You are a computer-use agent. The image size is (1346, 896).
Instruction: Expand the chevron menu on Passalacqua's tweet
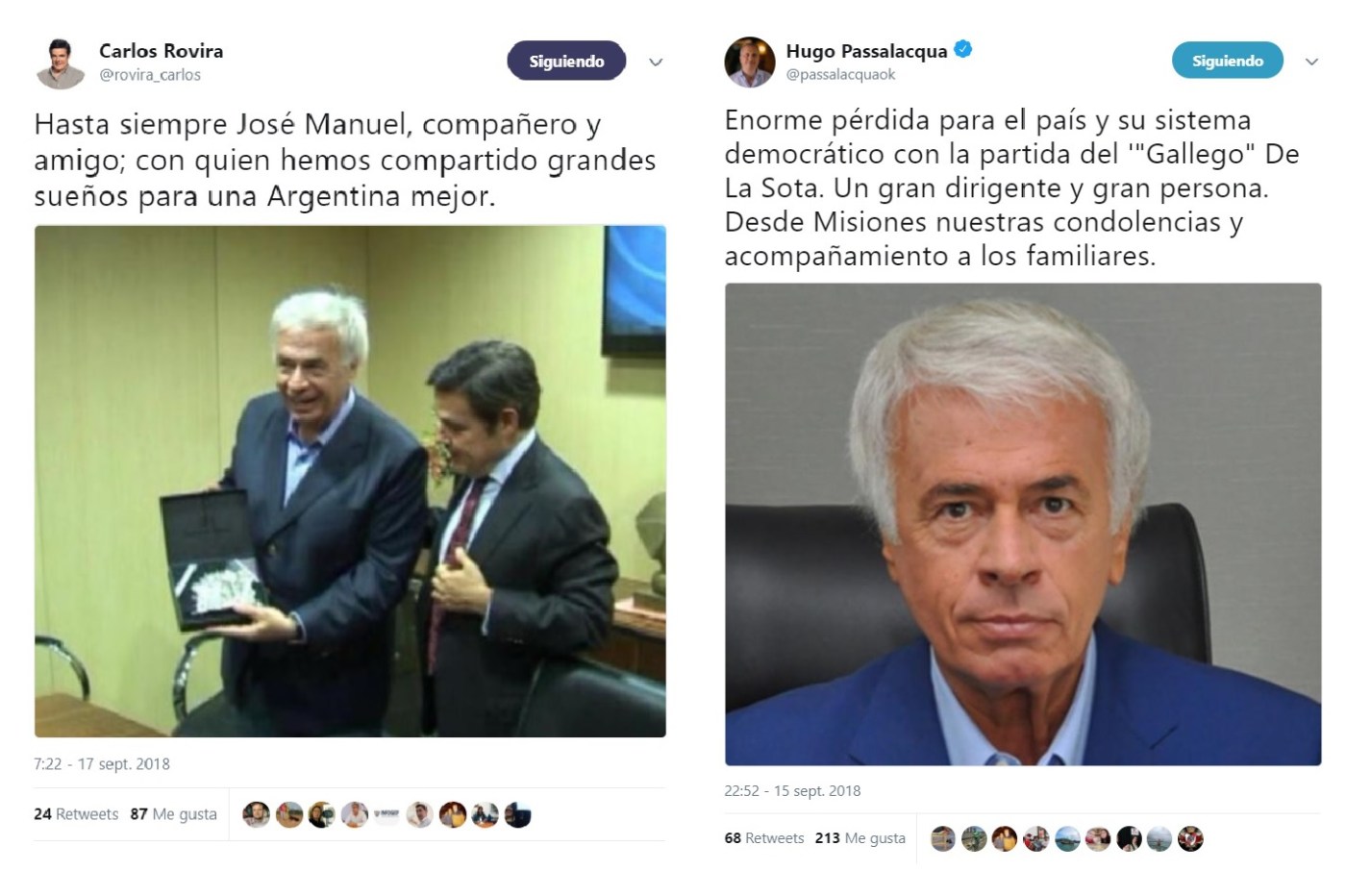click(x=1311, y=62)
